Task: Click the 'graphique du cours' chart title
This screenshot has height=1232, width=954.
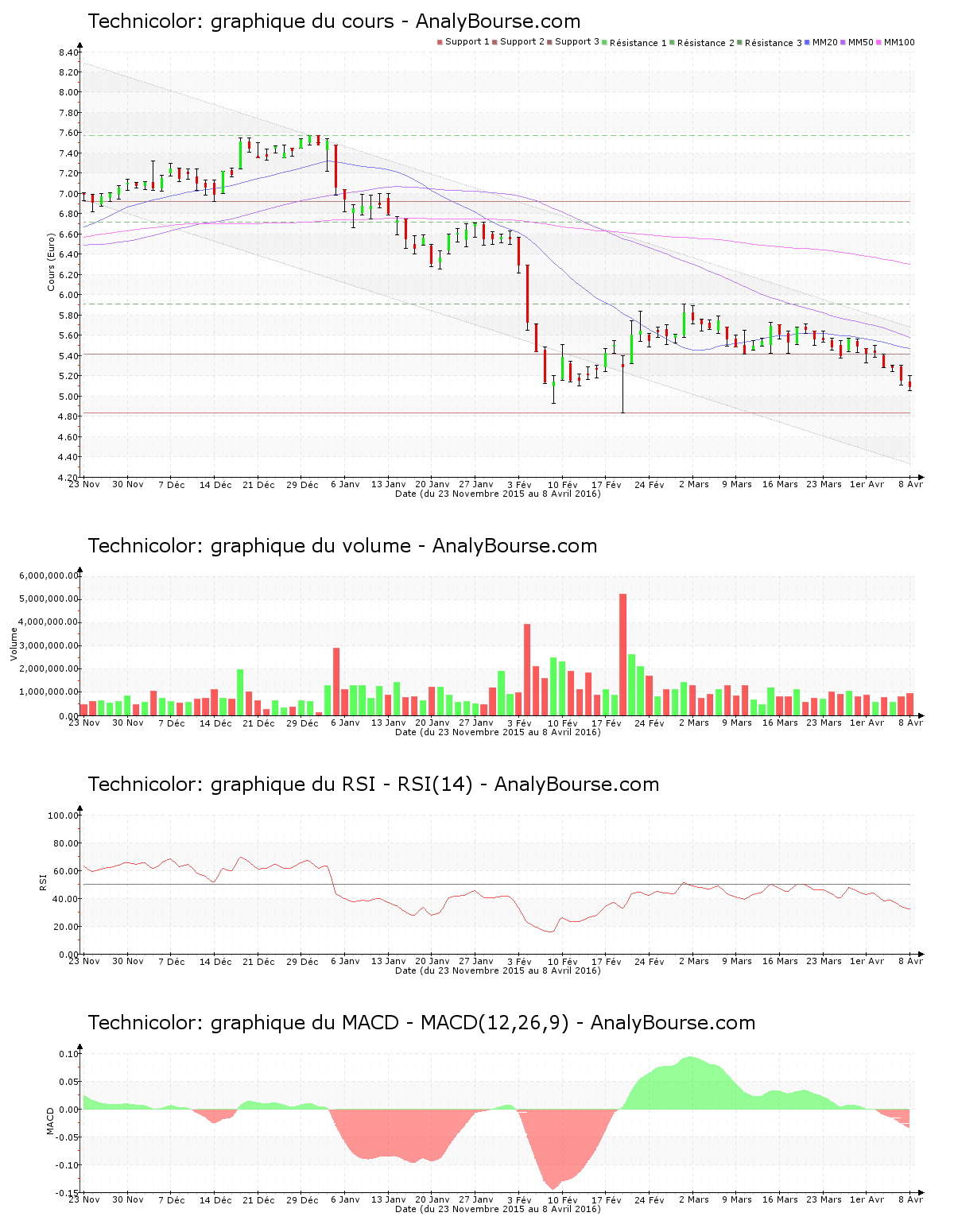Action: [x=334, y=21]
